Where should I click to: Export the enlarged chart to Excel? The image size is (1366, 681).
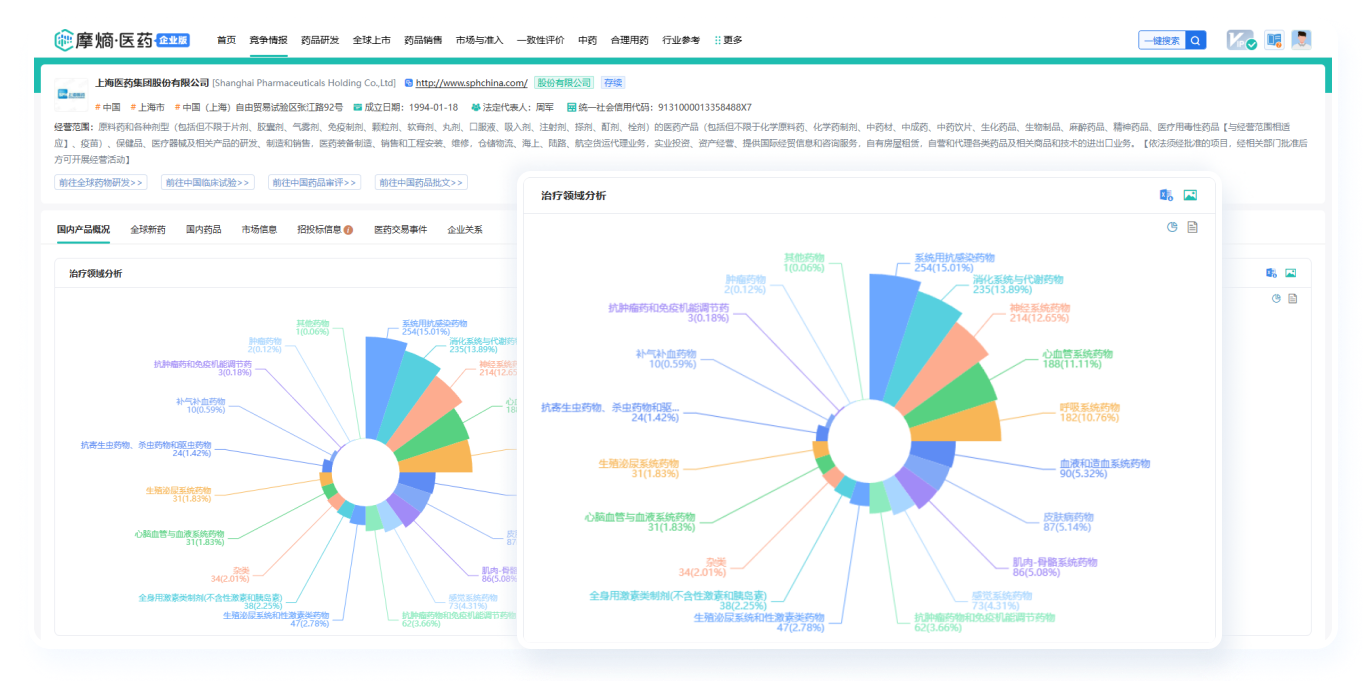pyautogui.click(x=1166, y=195)
